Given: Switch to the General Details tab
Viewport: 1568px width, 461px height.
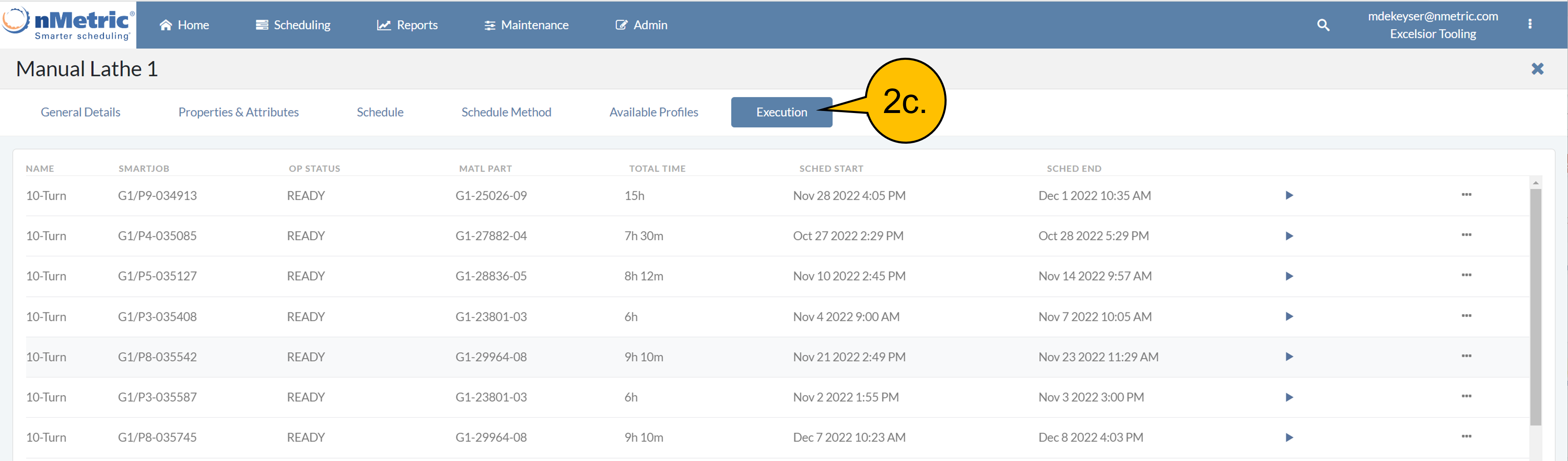Looking at the screenshot, I should pyautogui.click(x=80, y=112).
